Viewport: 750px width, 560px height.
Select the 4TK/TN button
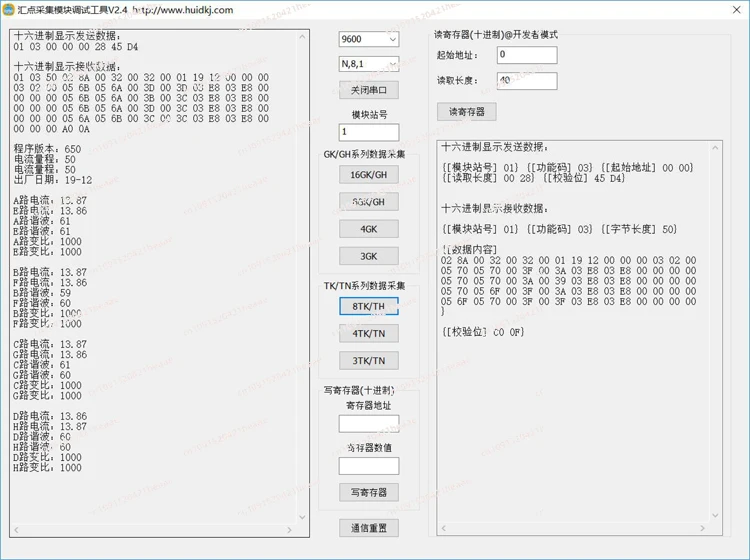[369, 333]
